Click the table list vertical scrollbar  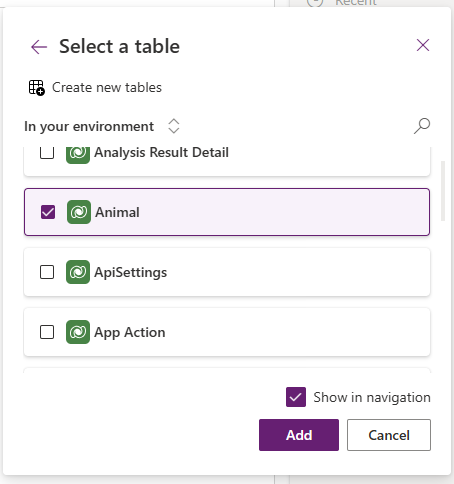pyautogui.click(x=443, y=191)
